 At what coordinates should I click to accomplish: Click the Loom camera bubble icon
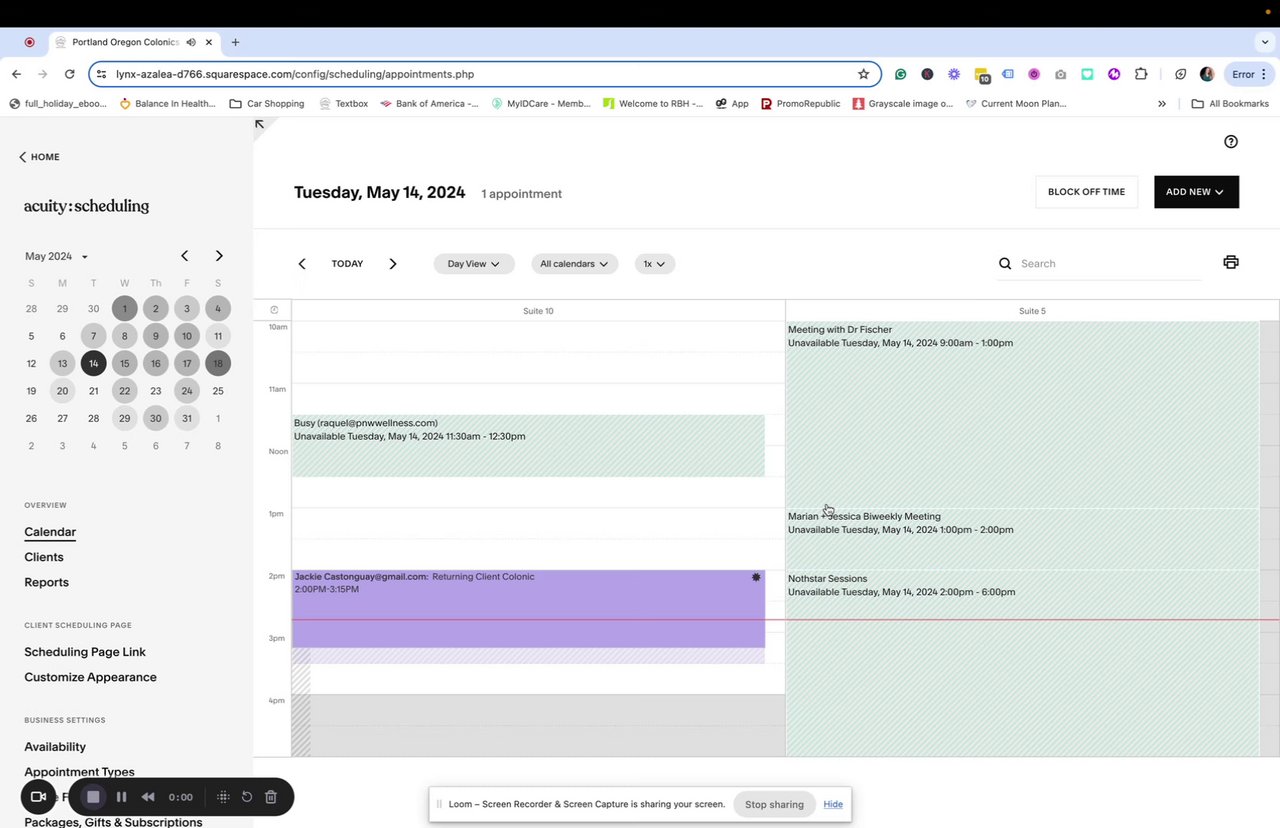pos(38,797)
